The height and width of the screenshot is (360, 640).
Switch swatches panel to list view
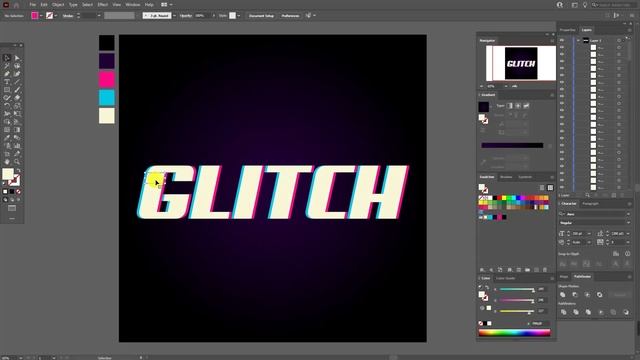pyautogui.click(x=542, y=188)
